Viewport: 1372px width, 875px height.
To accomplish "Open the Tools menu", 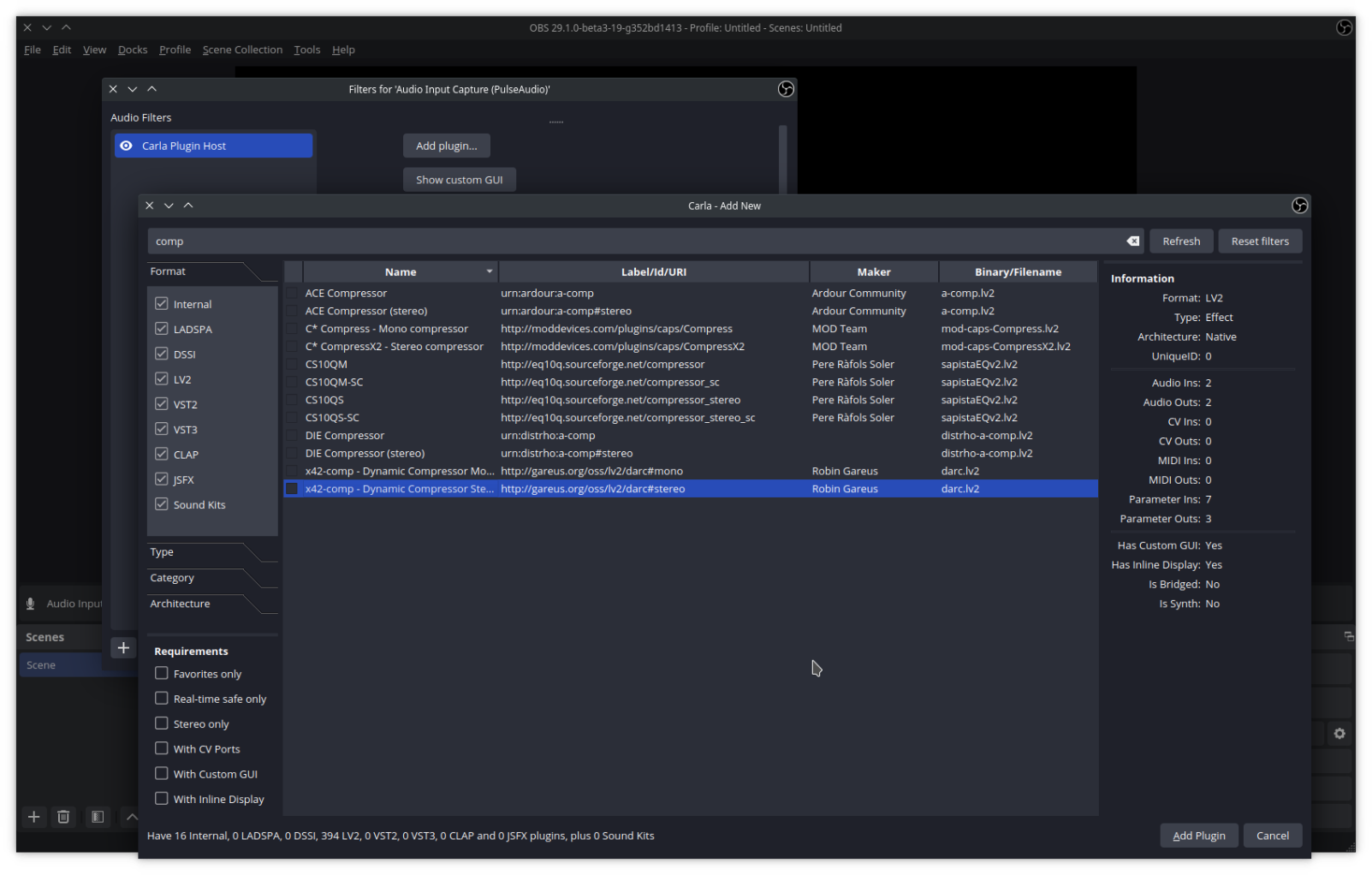I will click(306, 50).
